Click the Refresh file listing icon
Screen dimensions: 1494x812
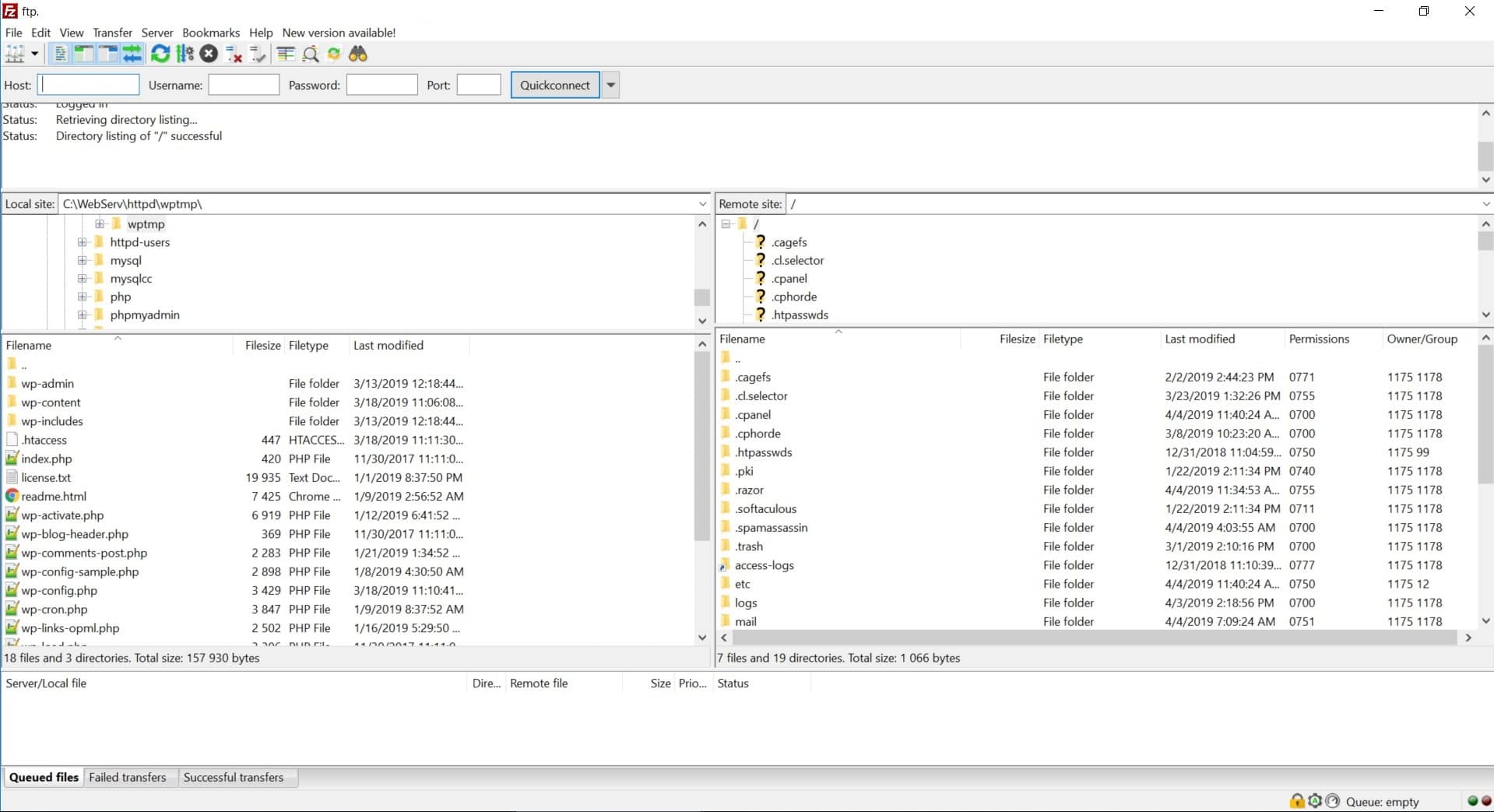click(x=160, y=53)
